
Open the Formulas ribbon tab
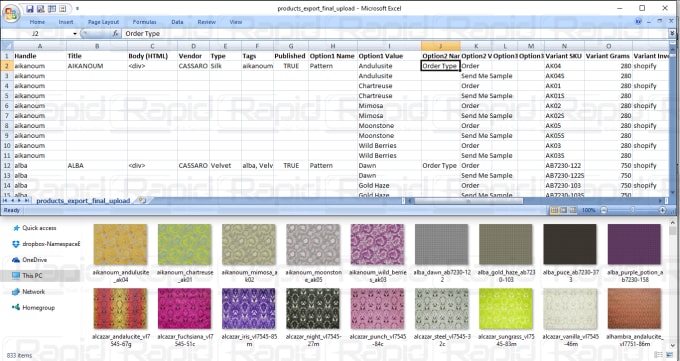click(x=145, y=22)
